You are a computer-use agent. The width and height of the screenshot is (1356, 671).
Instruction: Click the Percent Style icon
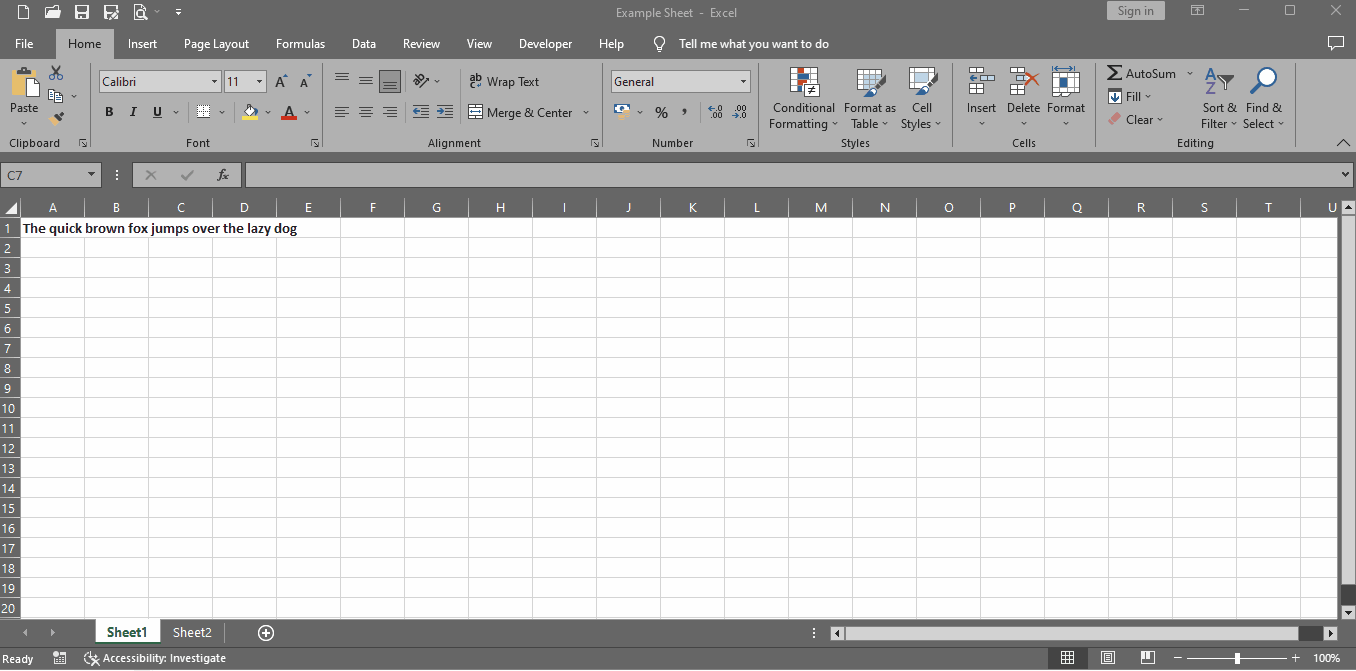pyautogui.click(x=661, y=112)
